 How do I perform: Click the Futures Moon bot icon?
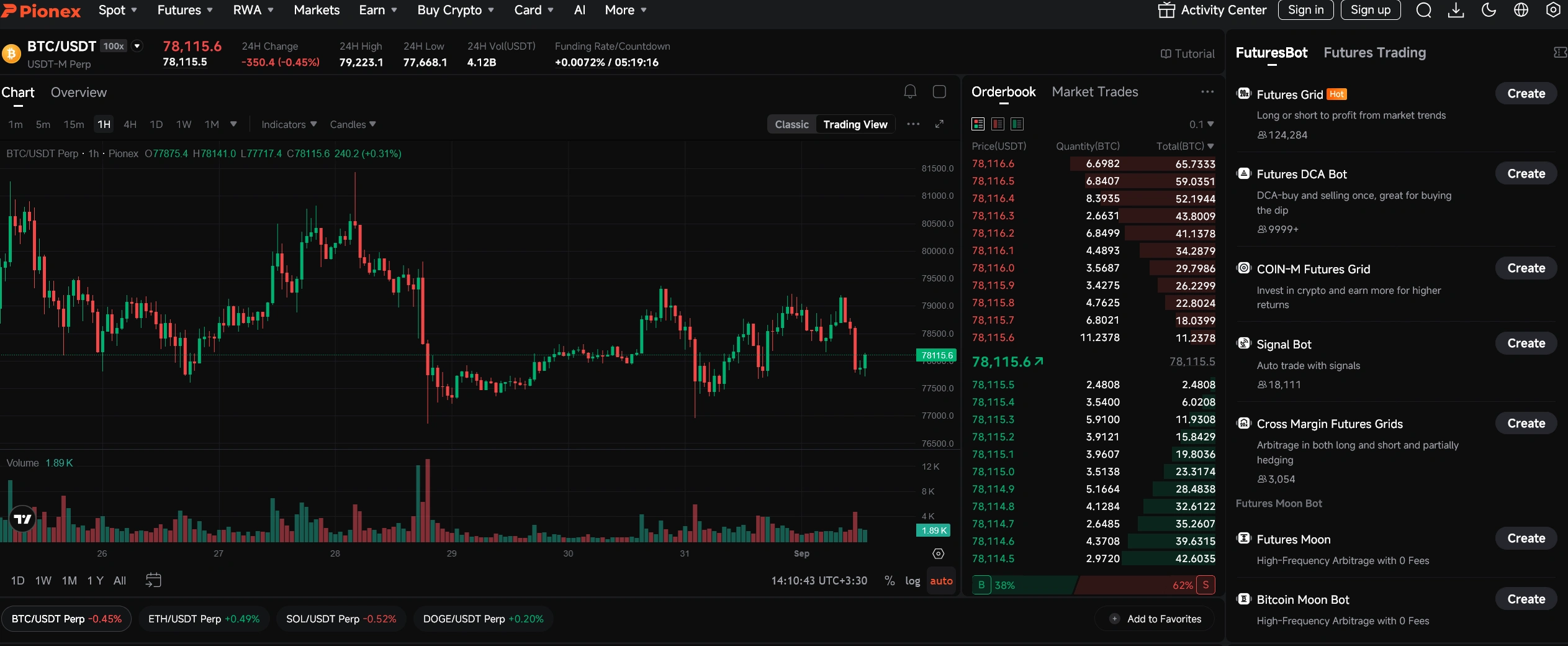pyautogui.click(x=1244, y=539)
